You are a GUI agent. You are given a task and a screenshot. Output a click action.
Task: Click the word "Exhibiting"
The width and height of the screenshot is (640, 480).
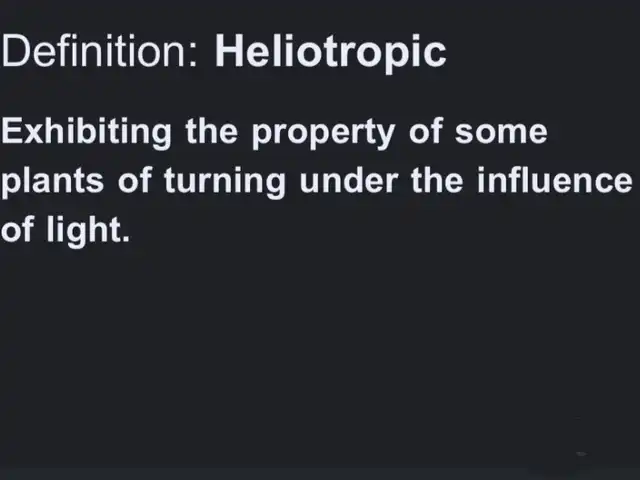click(86, 134)
